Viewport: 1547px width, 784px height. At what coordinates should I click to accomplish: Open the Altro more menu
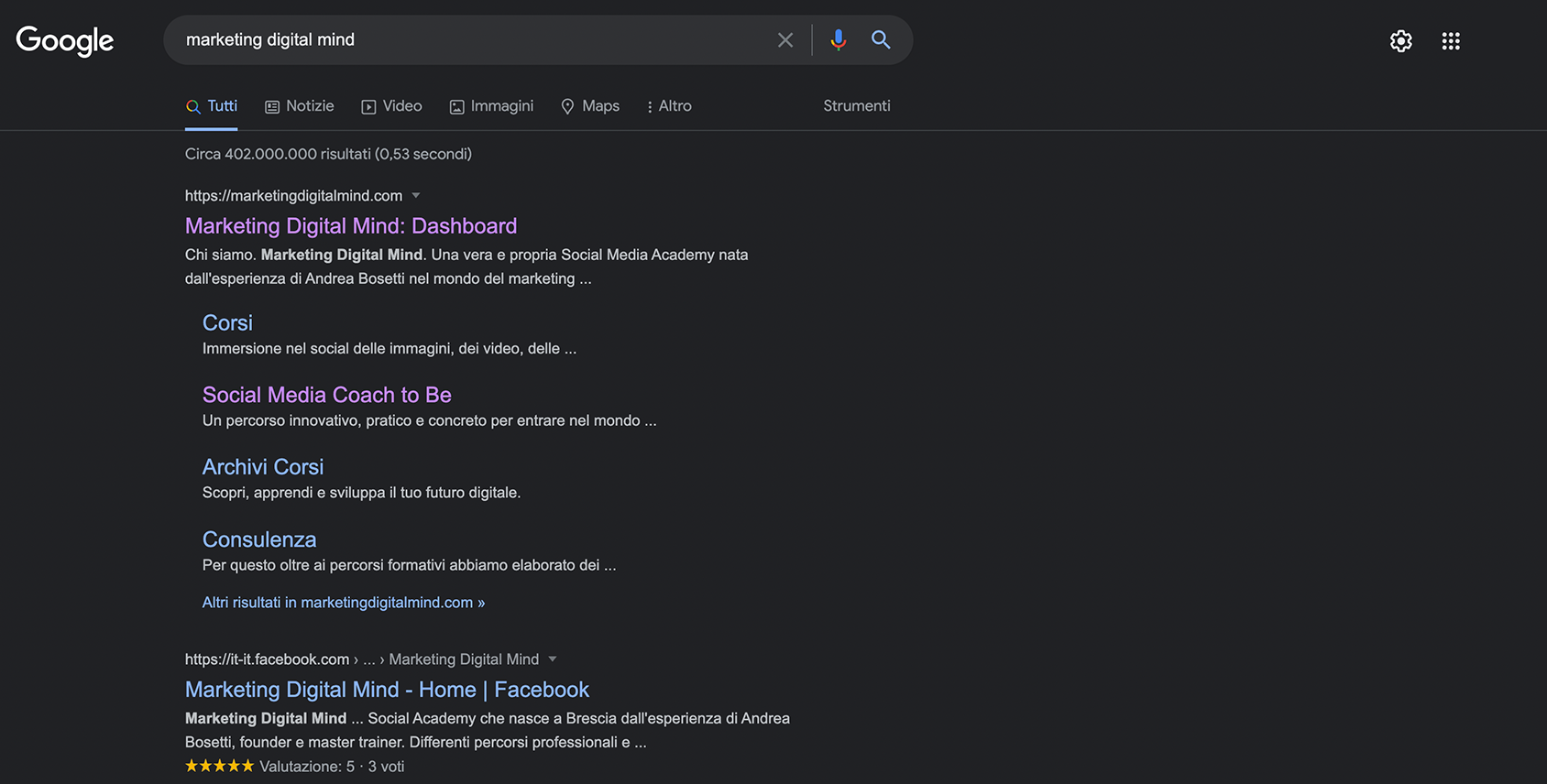[669, 106]
